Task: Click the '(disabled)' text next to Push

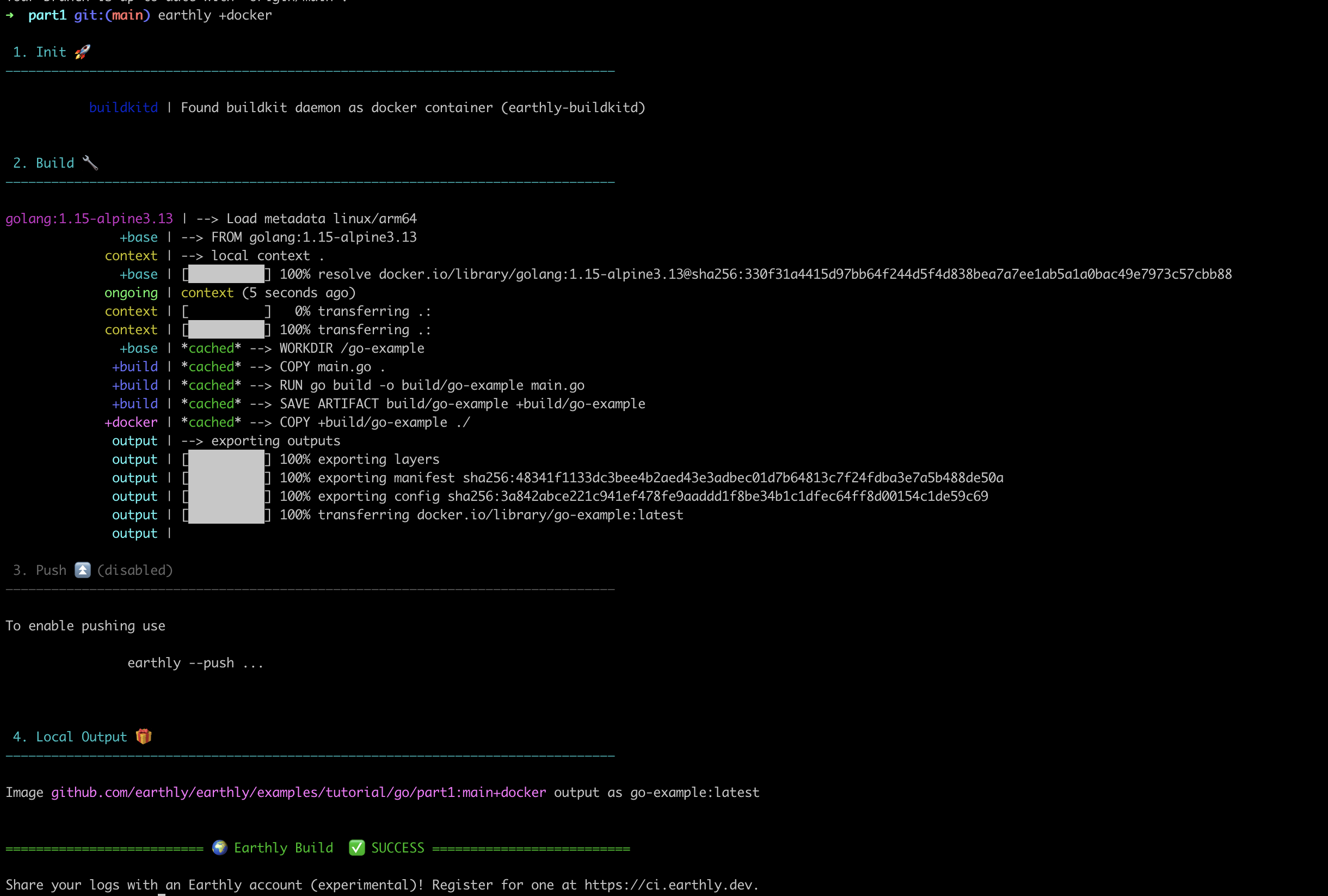Action: tap(136, 570)
